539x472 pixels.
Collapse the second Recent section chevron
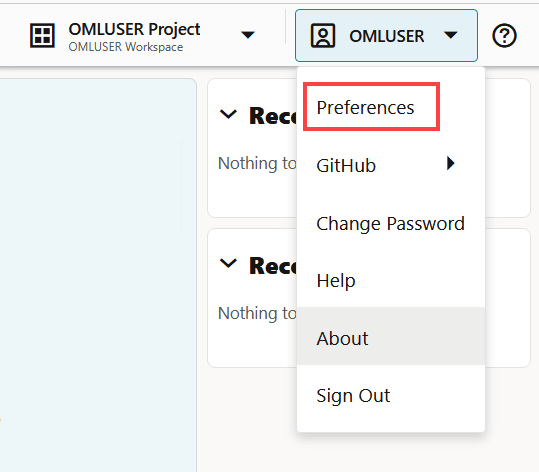coord(228,264)
